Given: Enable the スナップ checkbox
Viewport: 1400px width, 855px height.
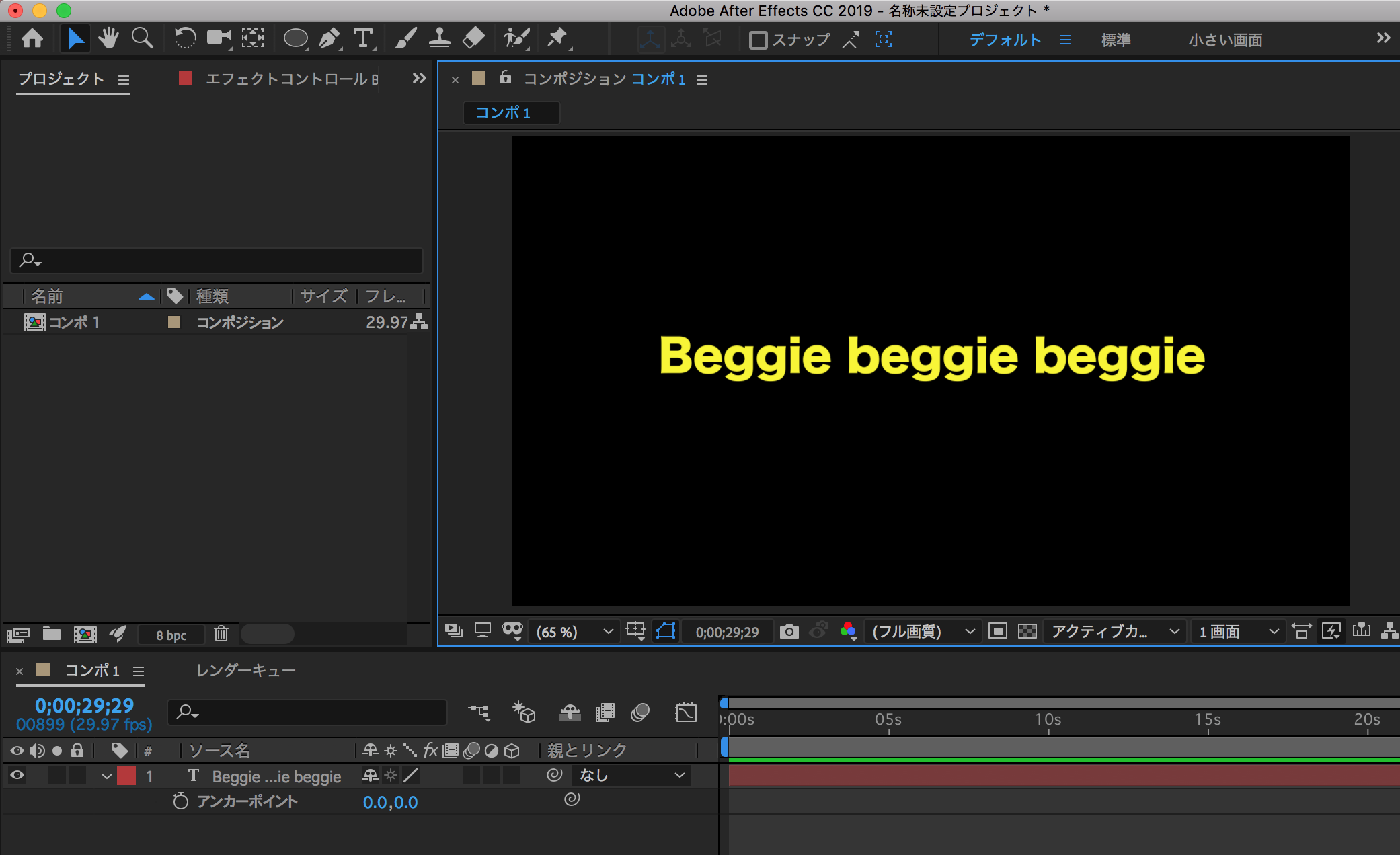Looking at the screenshot, I should (x=759, y=40).
